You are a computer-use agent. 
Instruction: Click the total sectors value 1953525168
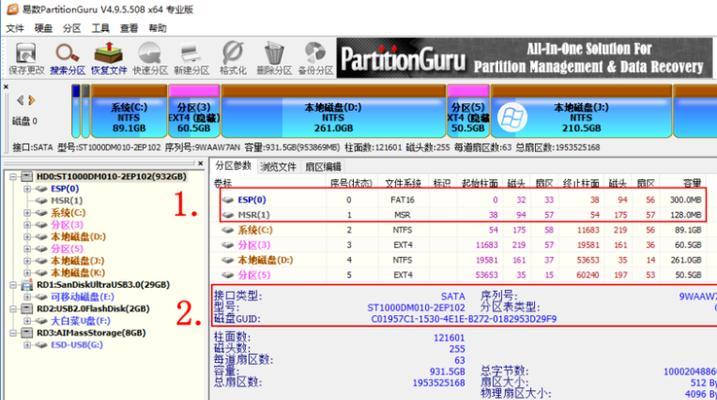(439, 383)
